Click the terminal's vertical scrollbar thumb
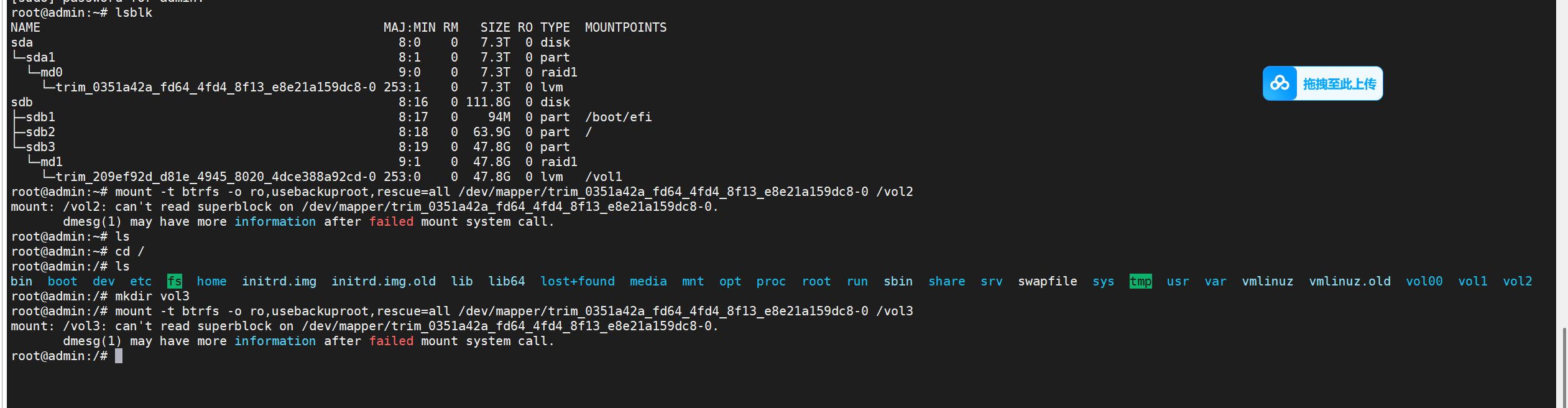 point(1563,367)
